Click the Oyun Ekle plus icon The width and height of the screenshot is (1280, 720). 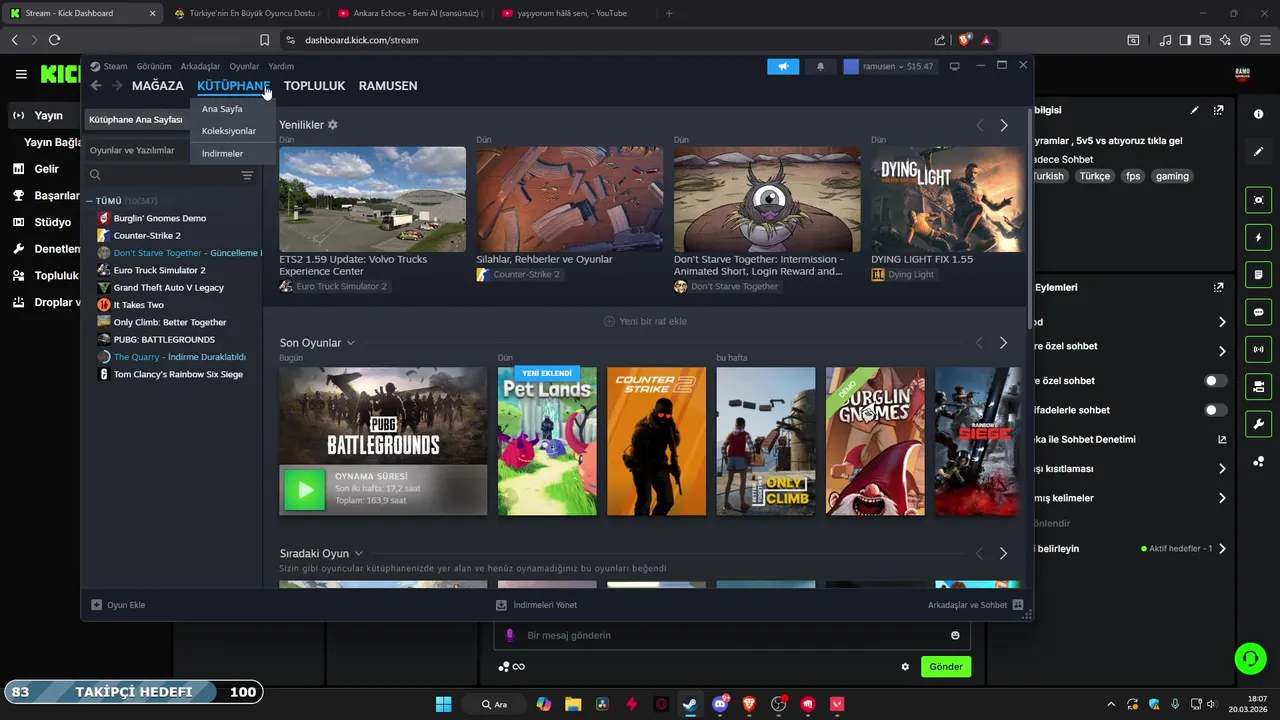point(96,605)
